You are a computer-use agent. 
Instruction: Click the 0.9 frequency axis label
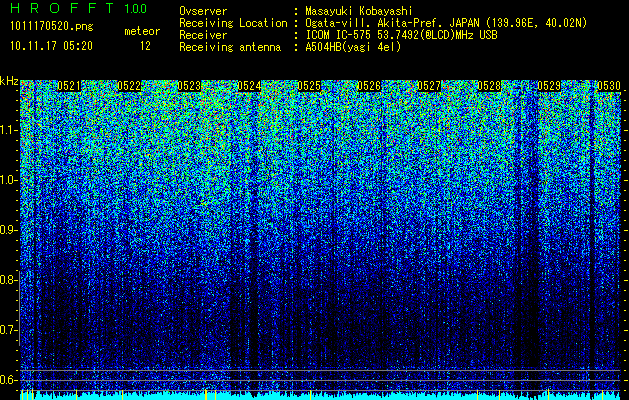pyautogui.click(x=8, y=230)
